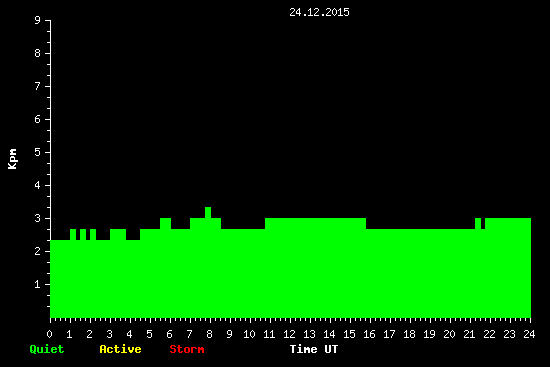Click the hour 21 tick label
Screen dimensions: 550x367
[x=469, y=334]
